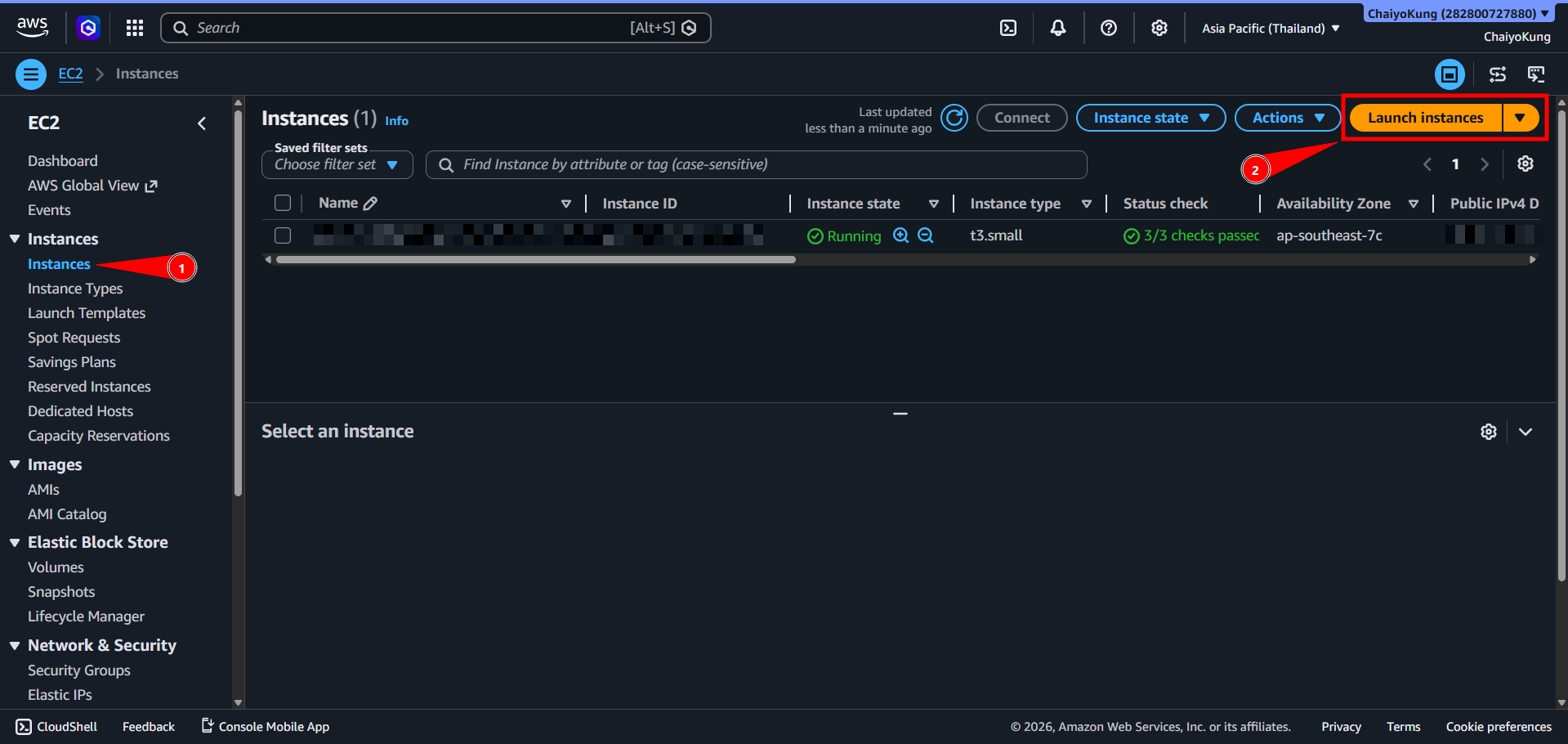The width and height of the screenshot is (1568, 744).
Task: Open the table preferences gear icon
Action: 1526,164
